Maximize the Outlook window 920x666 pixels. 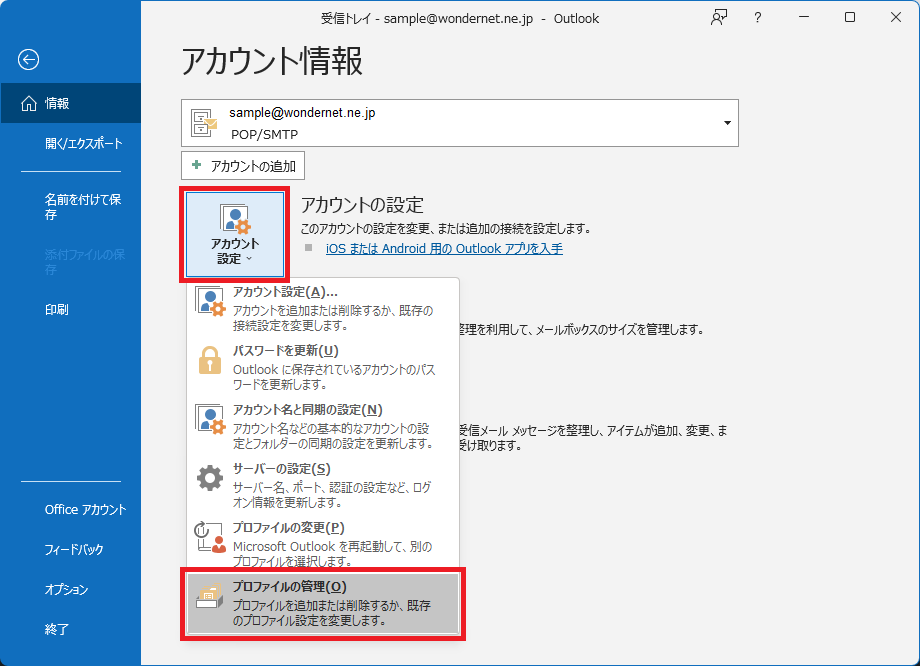tap(850, 18)
